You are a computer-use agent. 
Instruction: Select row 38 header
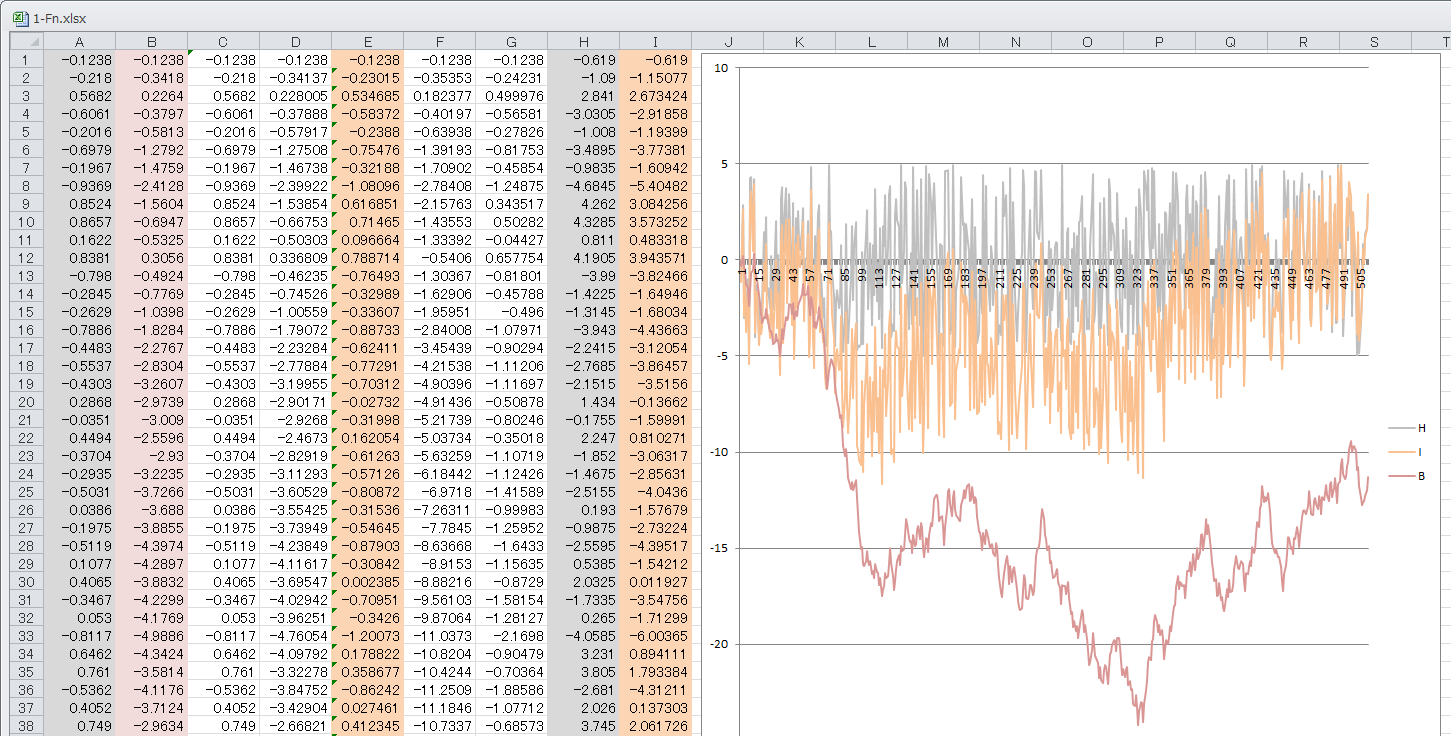[26, 726]
